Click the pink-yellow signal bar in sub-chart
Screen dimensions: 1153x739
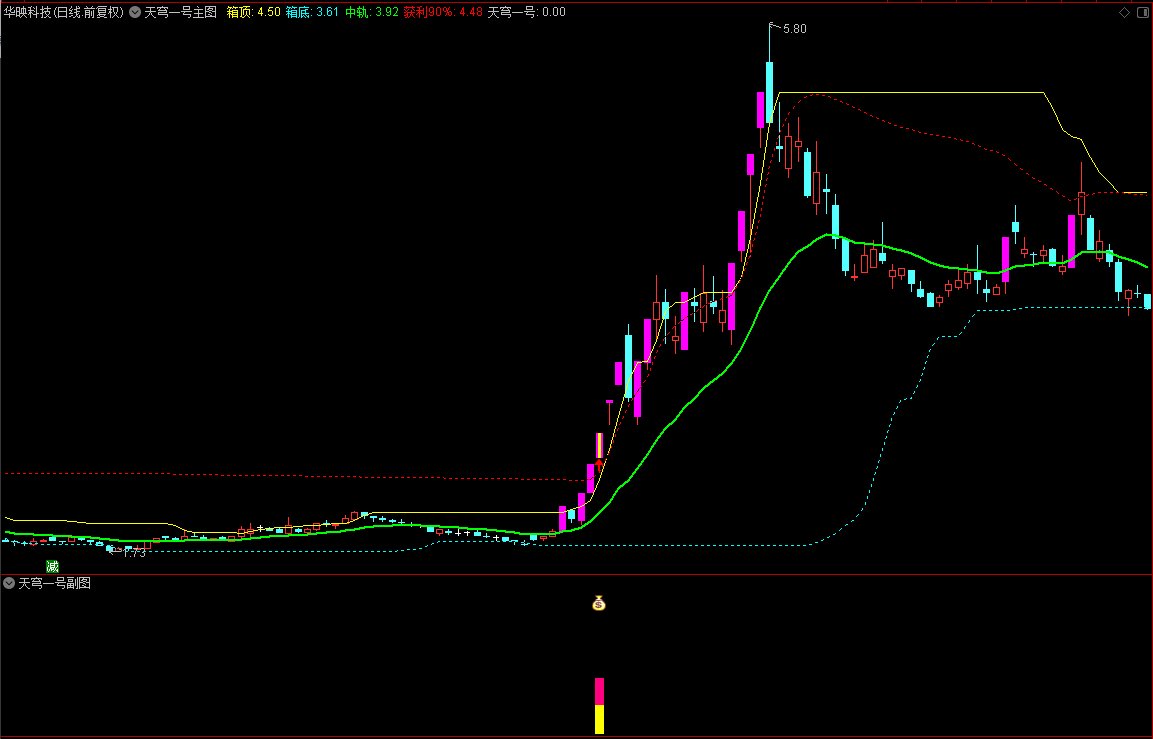(x=599, y=706)
